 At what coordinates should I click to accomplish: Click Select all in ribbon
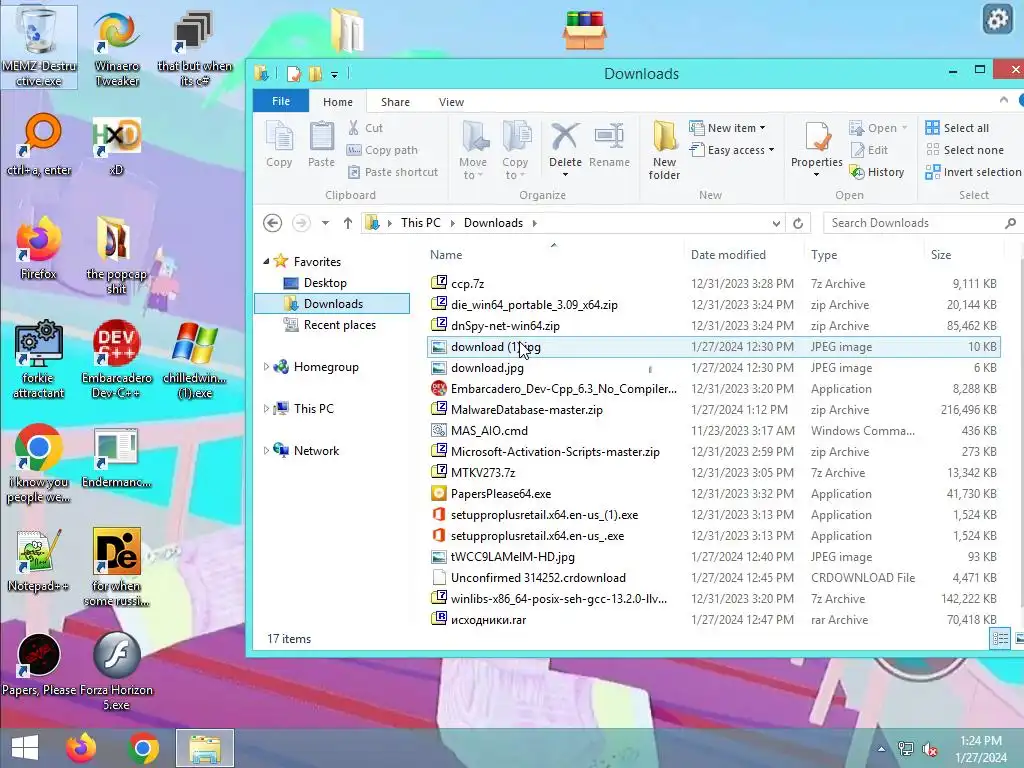[x=957, y=128]
